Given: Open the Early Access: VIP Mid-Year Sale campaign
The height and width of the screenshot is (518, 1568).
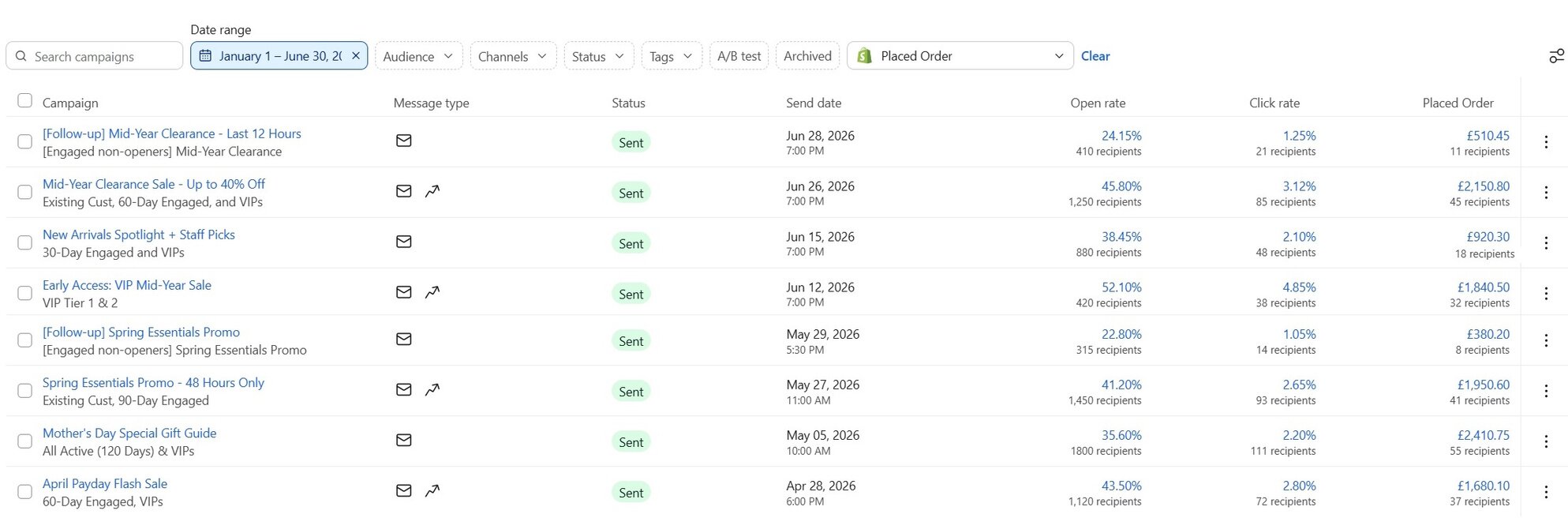Looking at the screenshot, I should 127,285.
